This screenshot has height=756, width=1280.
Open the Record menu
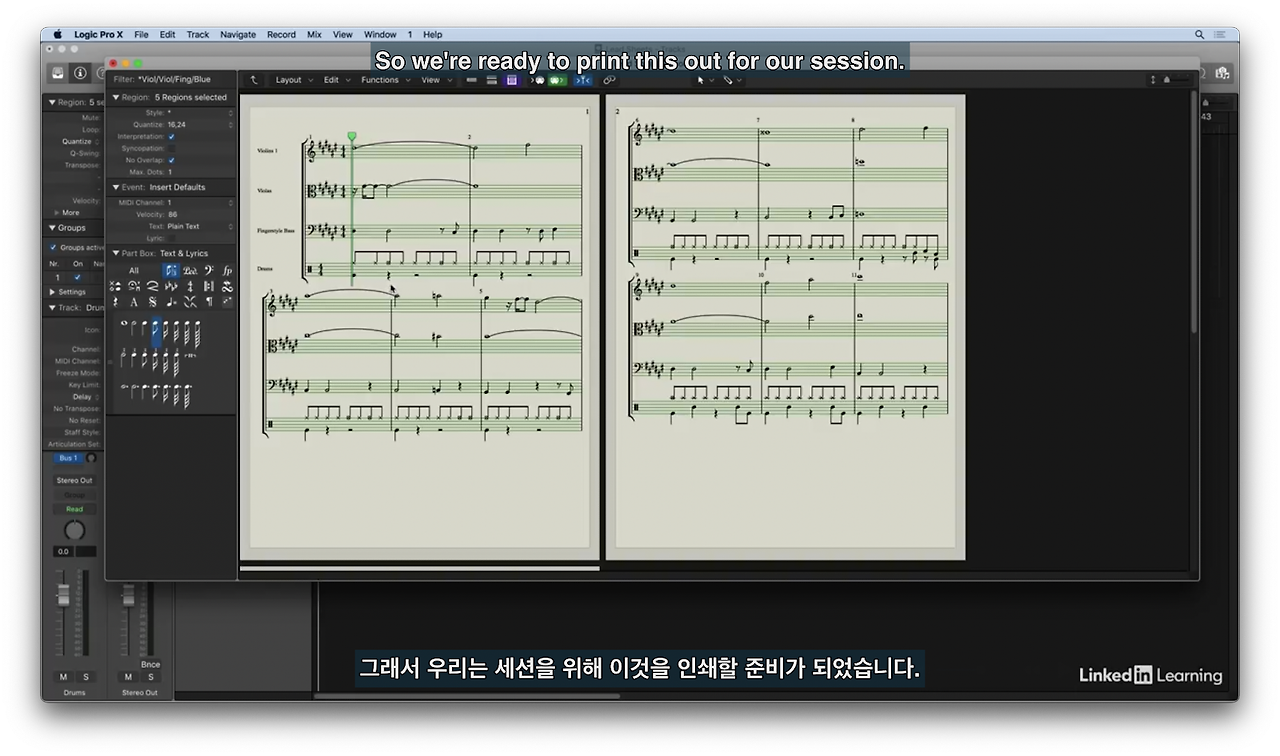click(x=281, y=34)
